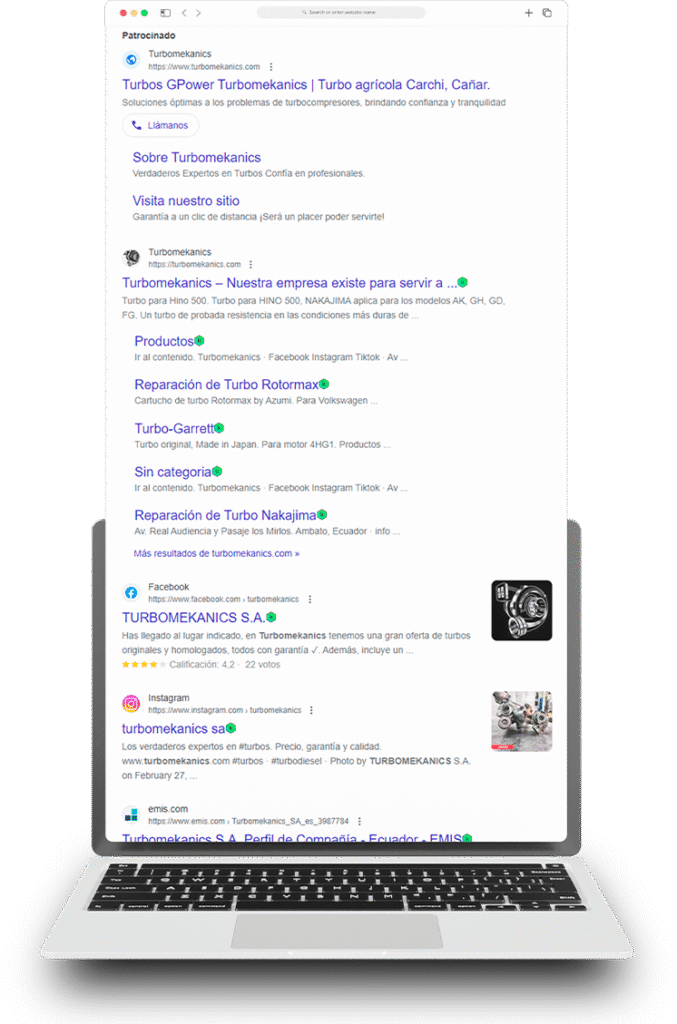
Task: Open a new tab with plus icon
Action: tap(528, 12)
